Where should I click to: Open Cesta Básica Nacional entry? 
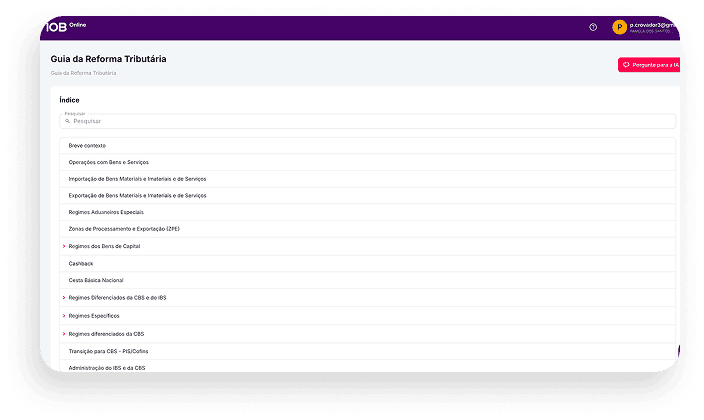pos(367,280)
